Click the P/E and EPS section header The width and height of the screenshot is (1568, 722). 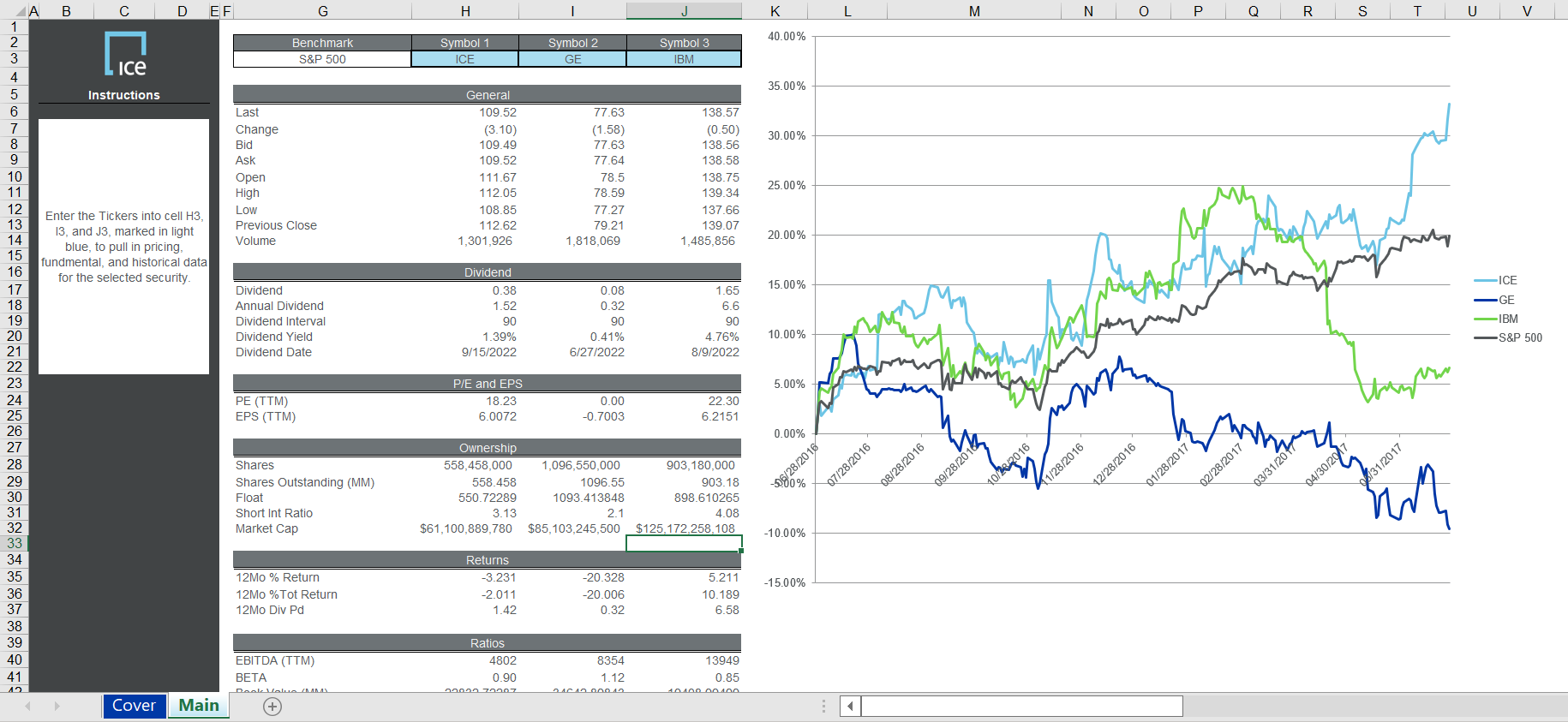click(488, 383)
